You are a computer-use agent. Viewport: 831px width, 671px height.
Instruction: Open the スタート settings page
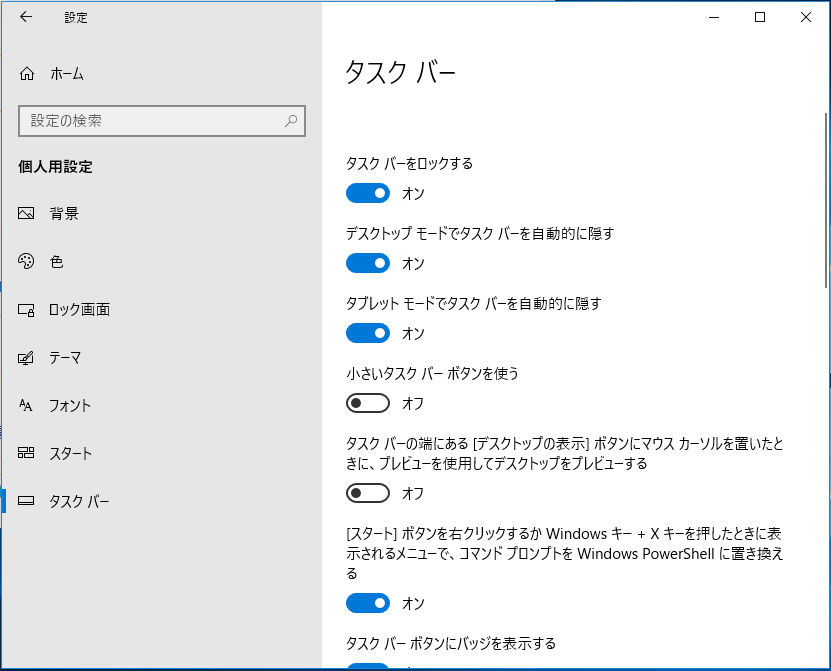pyautogui.click(x=64, y=453)
